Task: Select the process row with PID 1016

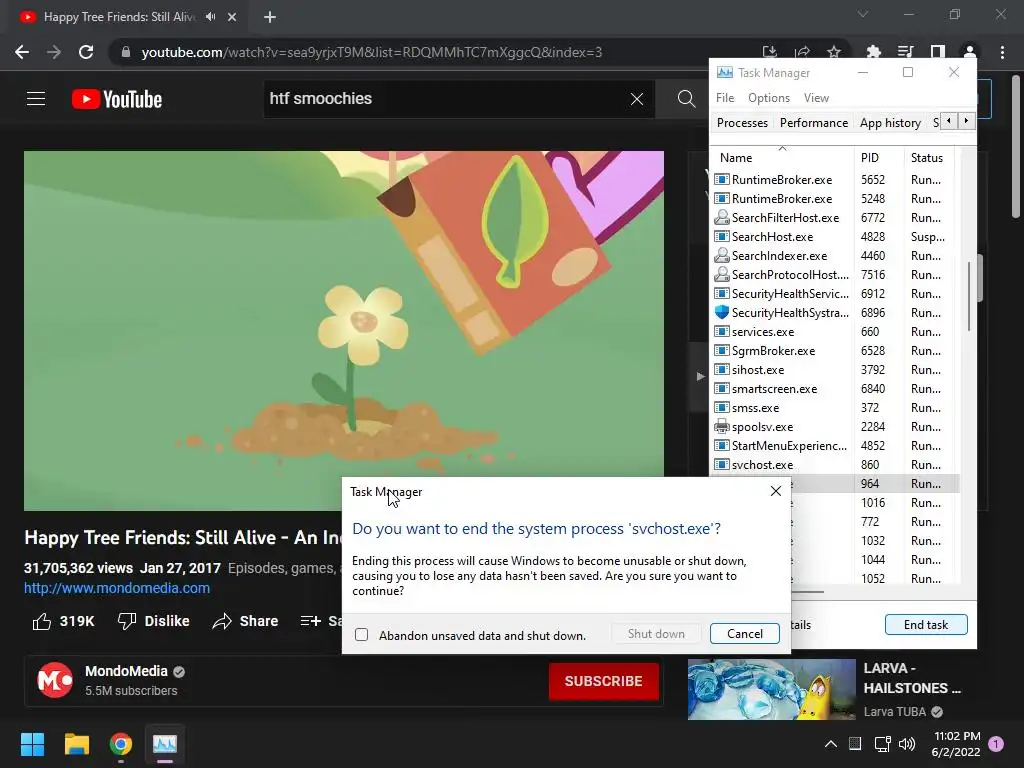Action: click(x=875, y=503)
